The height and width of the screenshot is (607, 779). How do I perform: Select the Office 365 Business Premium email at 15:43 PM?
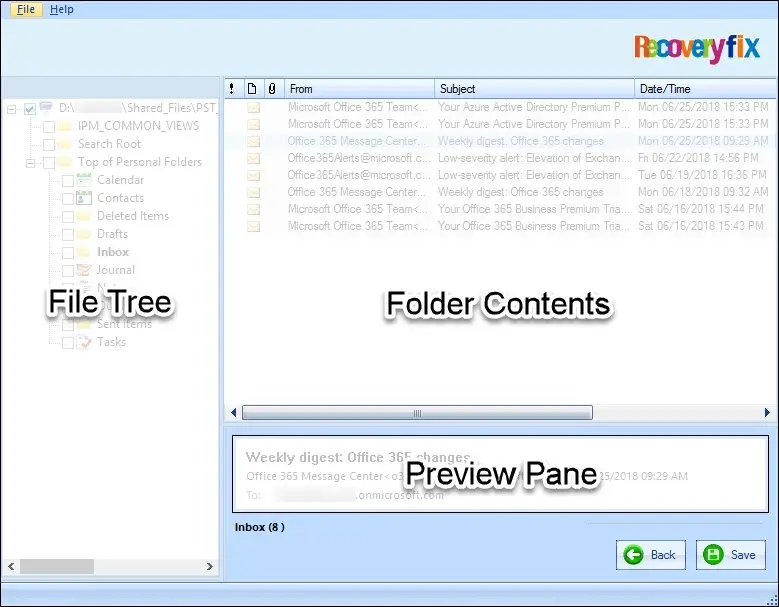point(499,226)
